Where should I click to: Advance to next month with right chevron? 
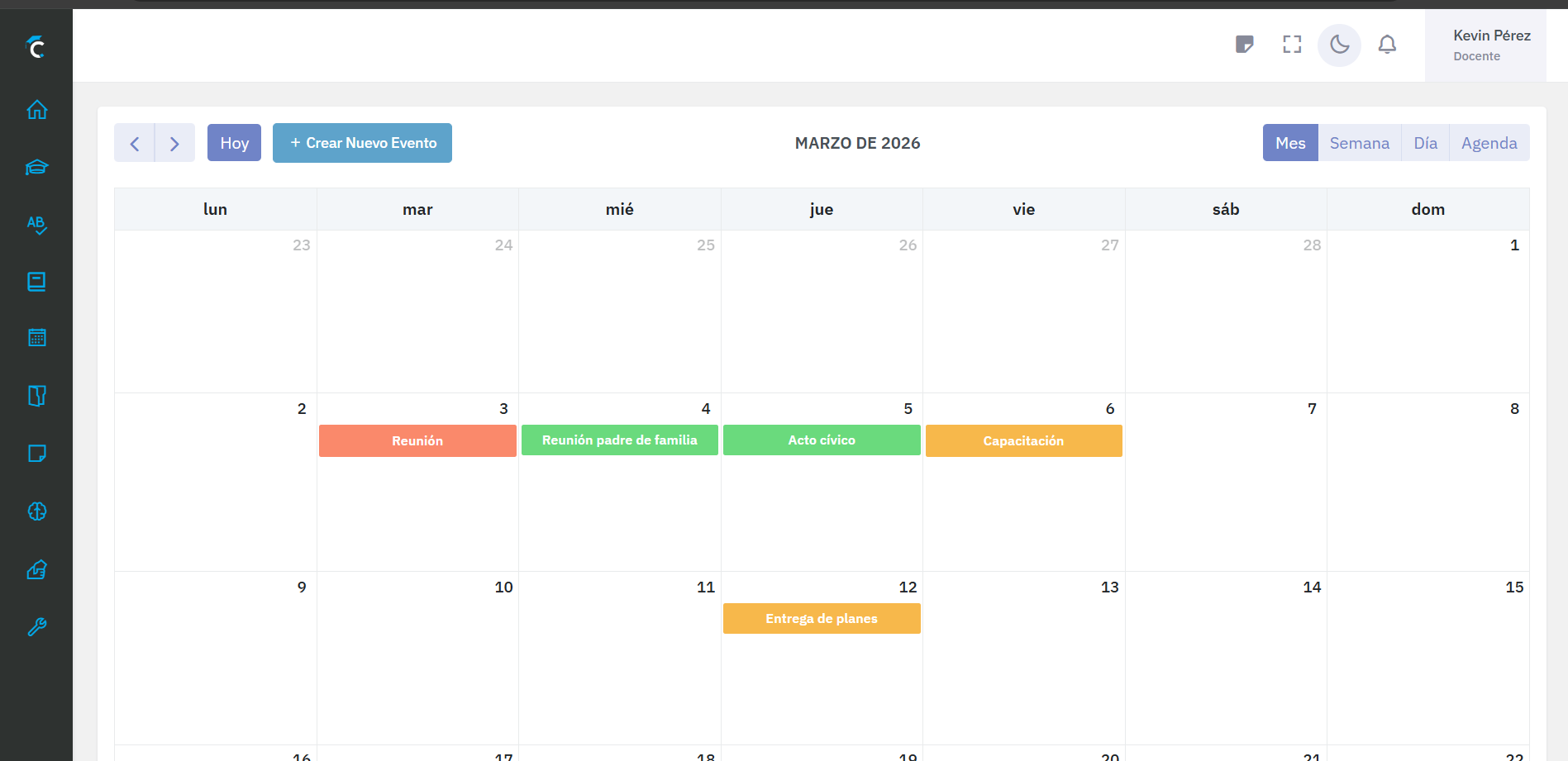tap(174, 142)
